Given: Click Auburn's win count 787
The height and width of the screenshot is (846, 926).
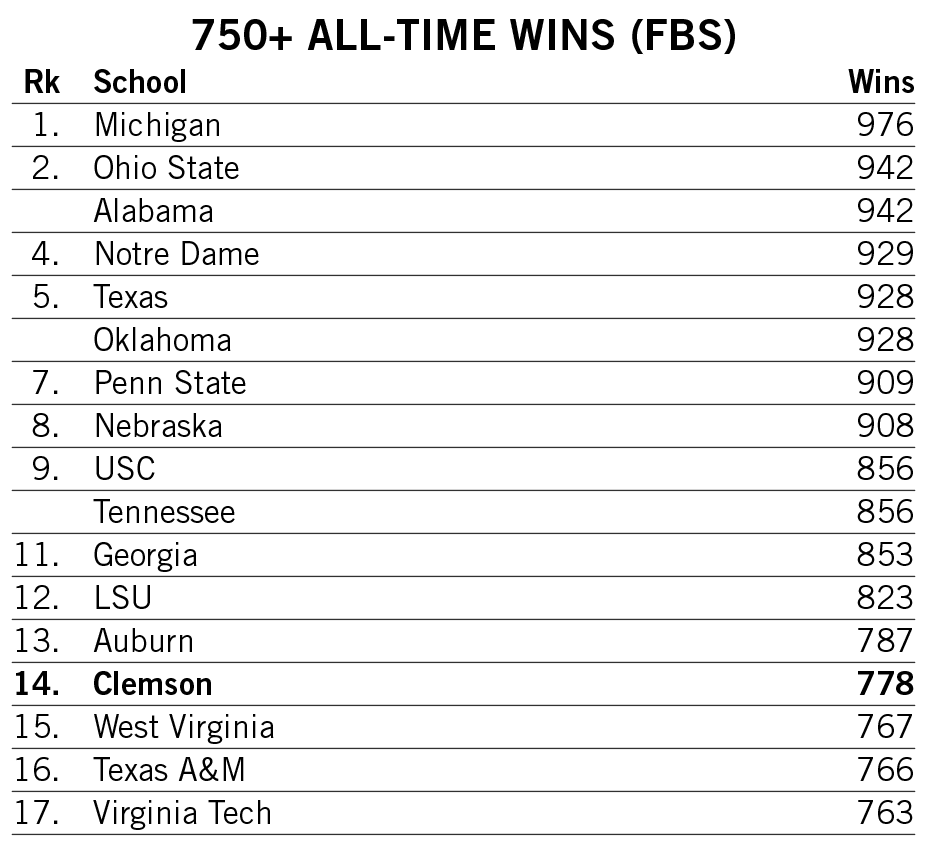Looking at the screenshot, I should (x=885, y=641).
